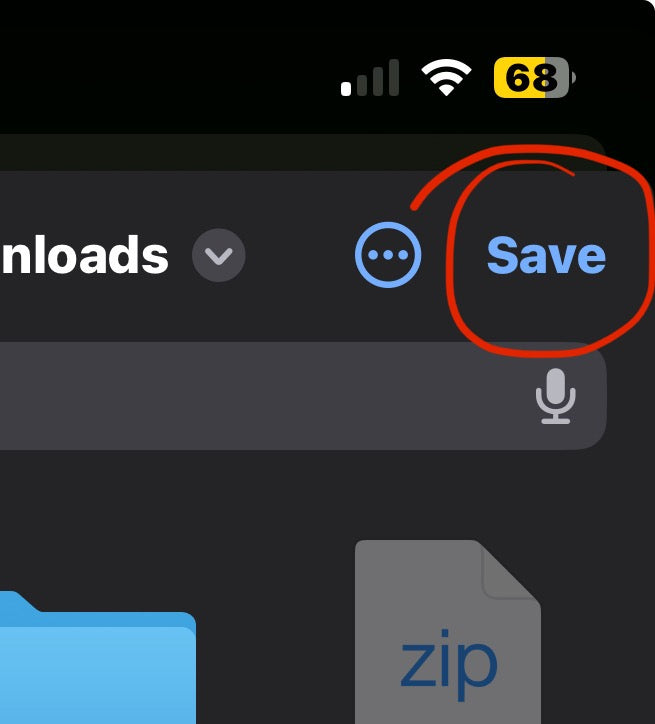Tap the folder tab on the blue folder
655x724 pixels.
point(16,602)
